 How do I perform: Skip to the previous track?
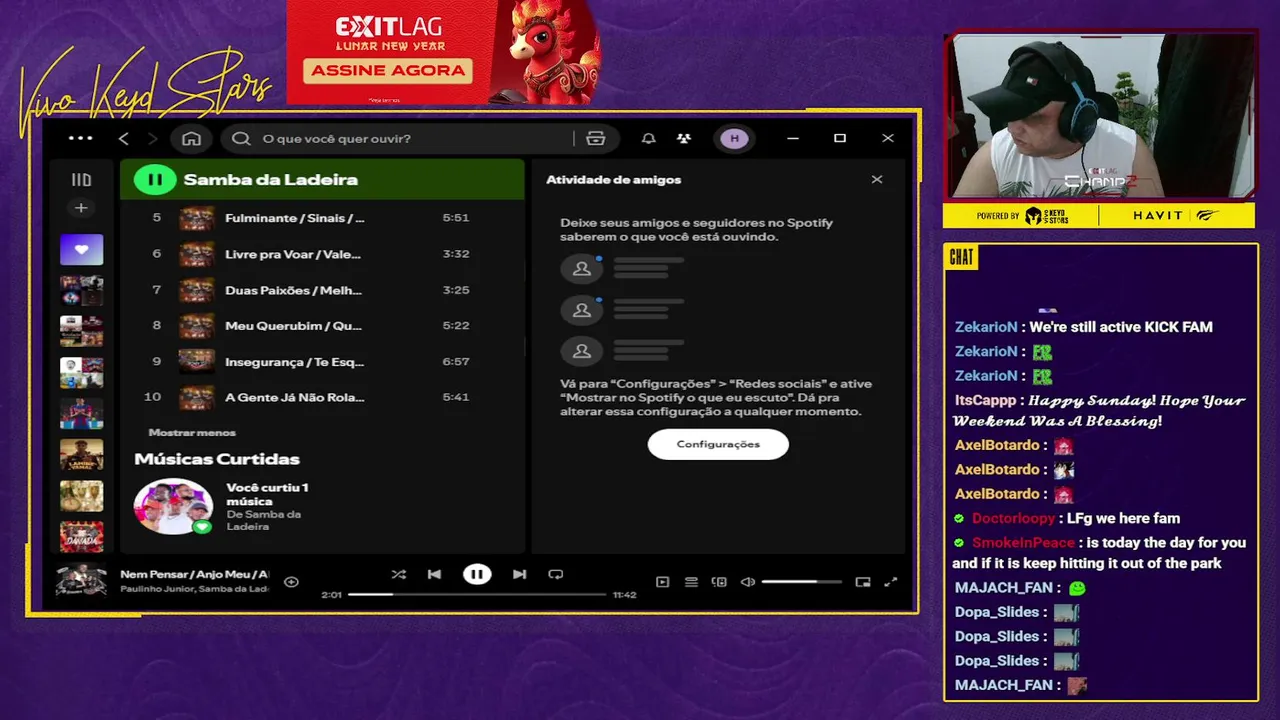coord(434,574)
